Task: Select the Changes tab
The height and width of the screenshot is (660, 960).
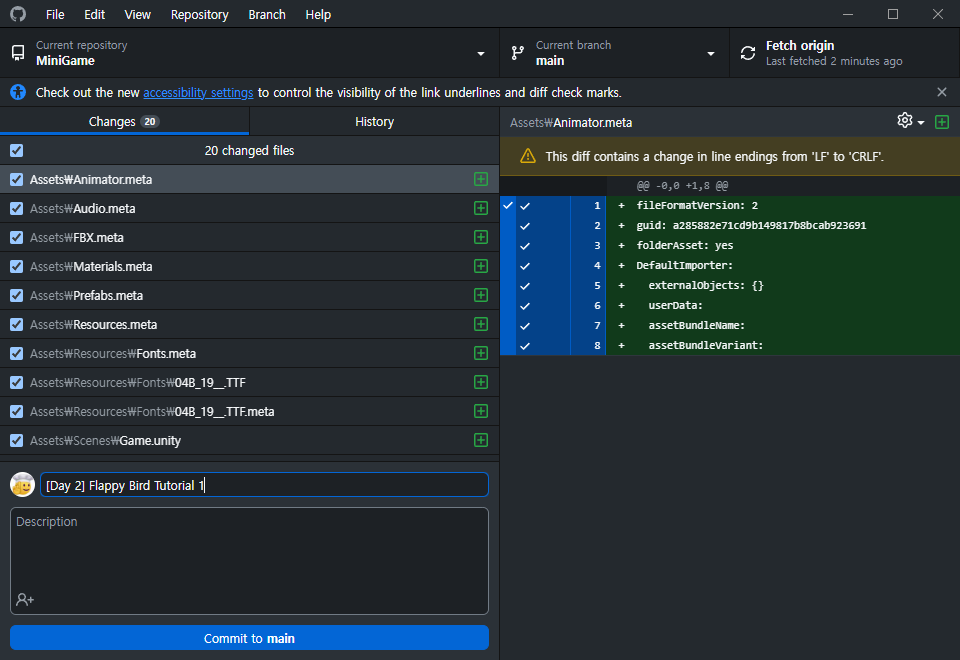Action: (x=124, y=121)
